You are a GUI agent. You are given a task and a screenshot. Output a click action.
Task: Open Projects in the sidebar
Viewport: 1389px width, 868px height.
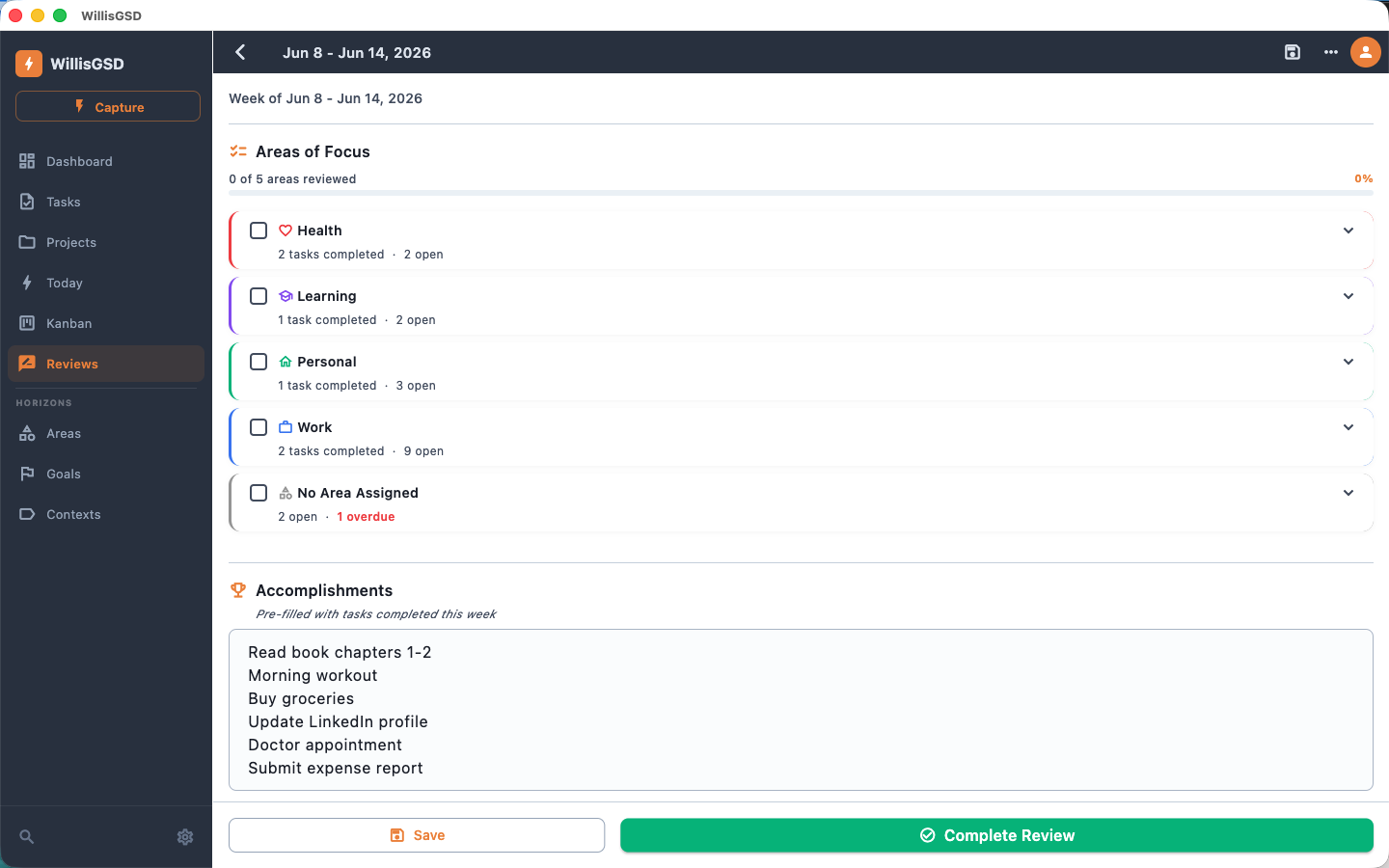tap(106, 242)
